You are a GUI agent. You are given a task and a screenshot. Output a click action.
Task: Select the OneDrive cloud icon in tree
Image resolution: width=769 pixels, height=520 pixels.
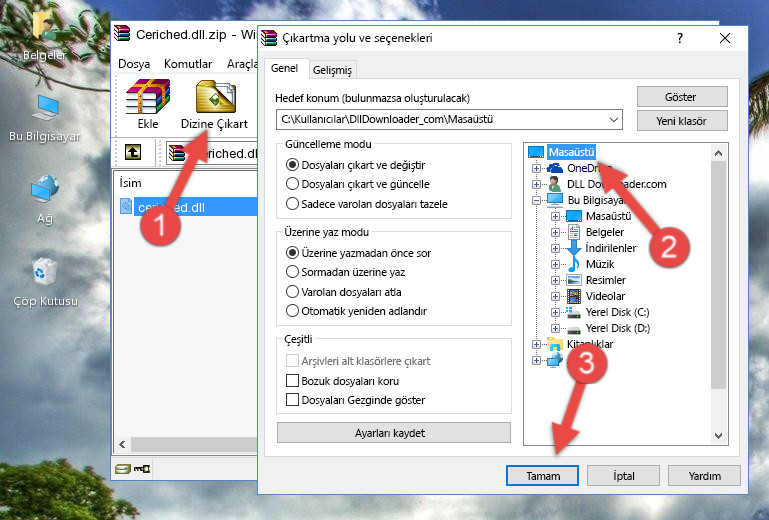click(555, 168)
